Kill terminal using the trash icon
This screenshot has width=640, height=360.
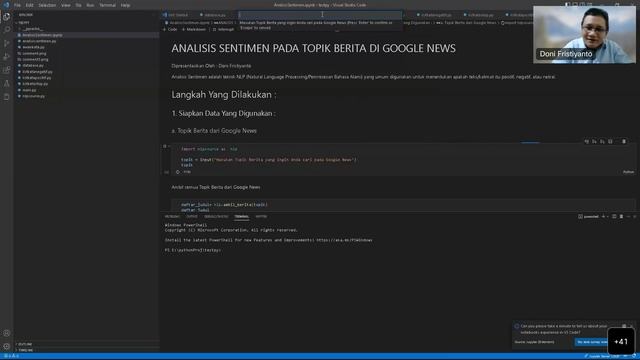(x=621, y=217)
